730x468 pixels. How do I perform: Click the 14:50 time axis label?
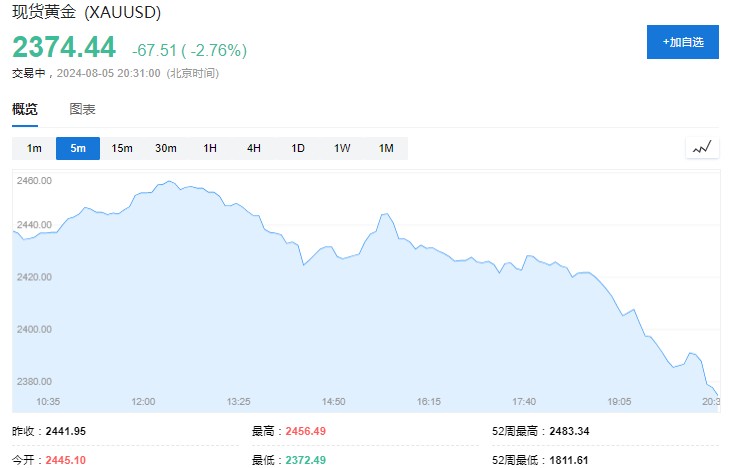click(x=333, y=401)
